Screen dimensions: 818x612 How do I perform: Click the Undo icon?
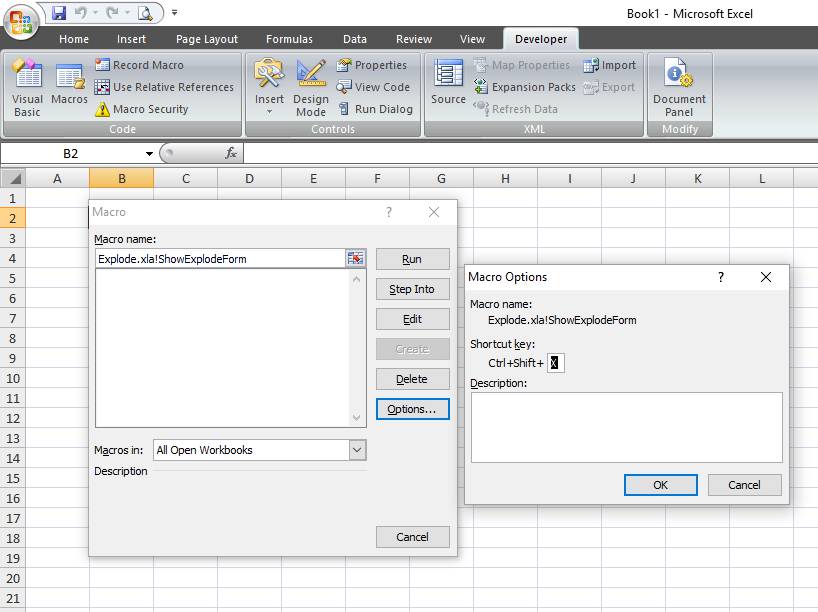pos(81,13)
